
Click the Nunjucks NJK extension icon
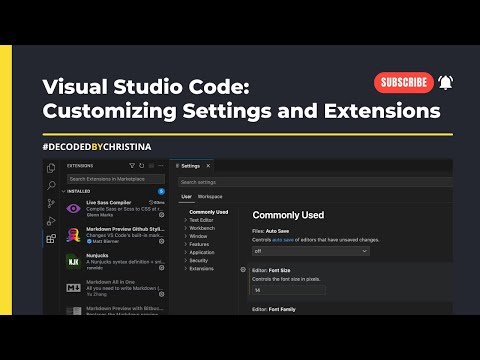tap(73, 262)
